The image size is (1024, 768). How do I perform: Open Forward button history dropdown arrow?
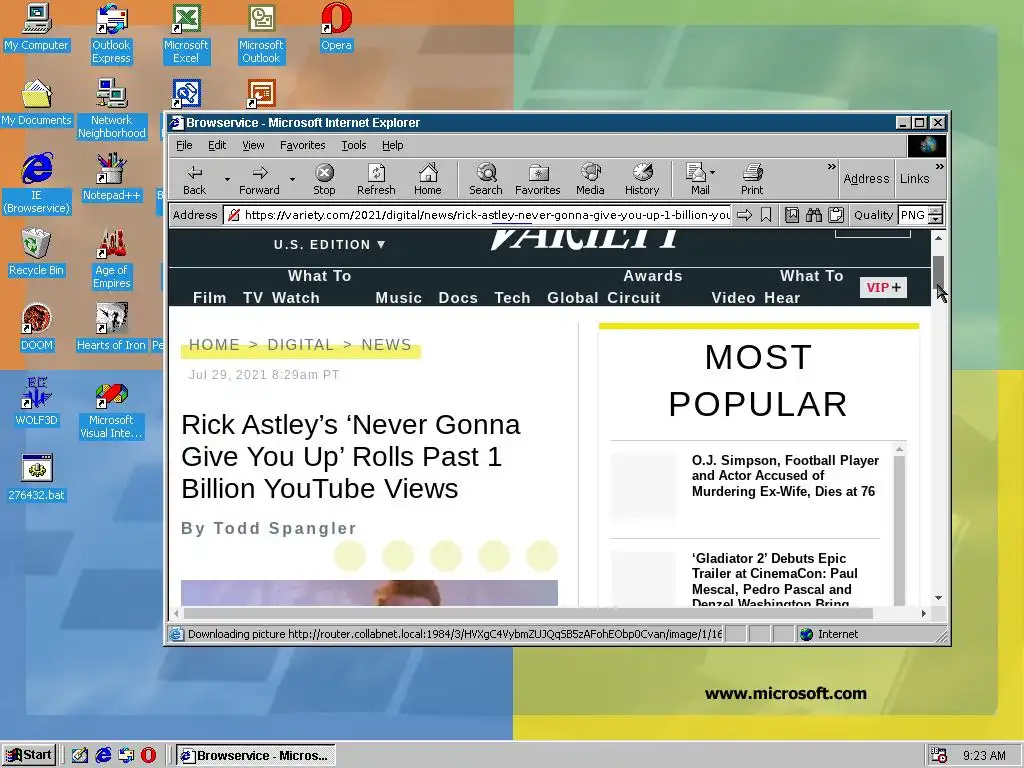tap(292, 180)
